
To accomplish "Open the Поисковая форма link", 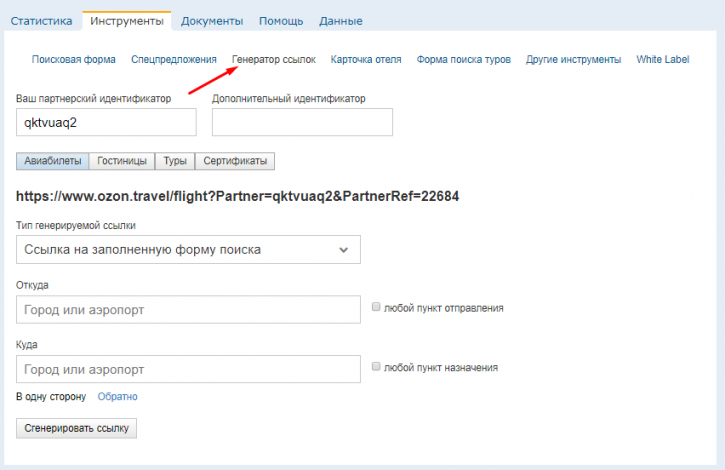I will tap(74, 59).
